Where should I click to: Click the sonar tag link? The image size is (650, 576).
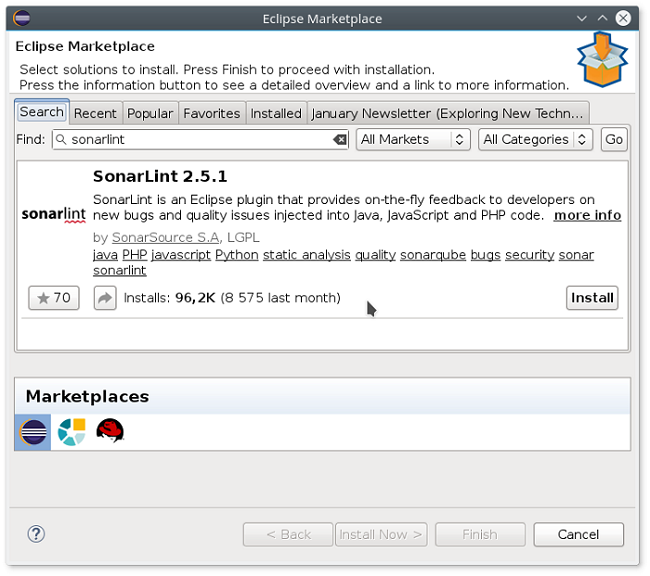(576, 255)
